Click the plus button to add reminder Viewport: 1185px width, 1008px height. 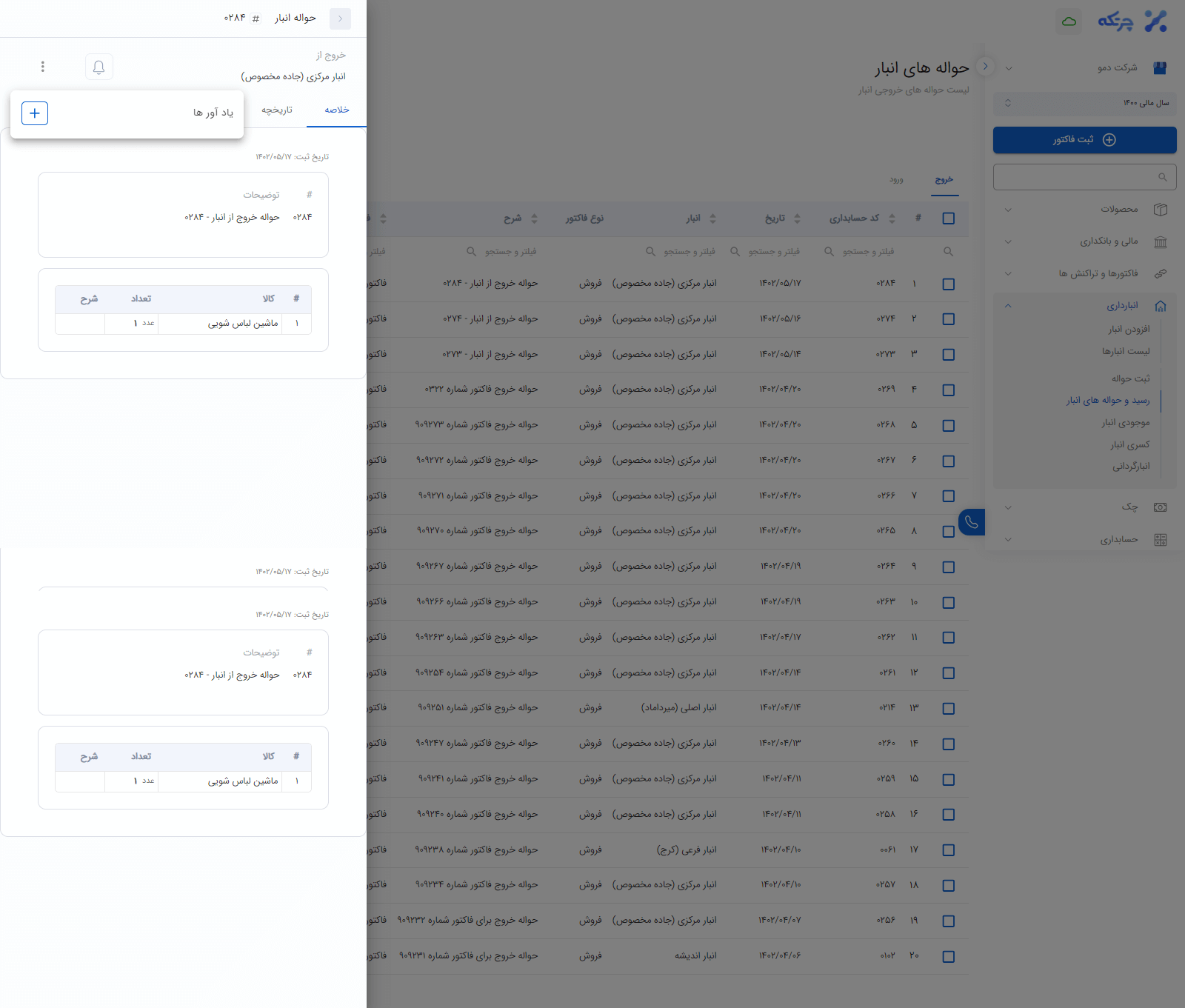coord(35,113)
